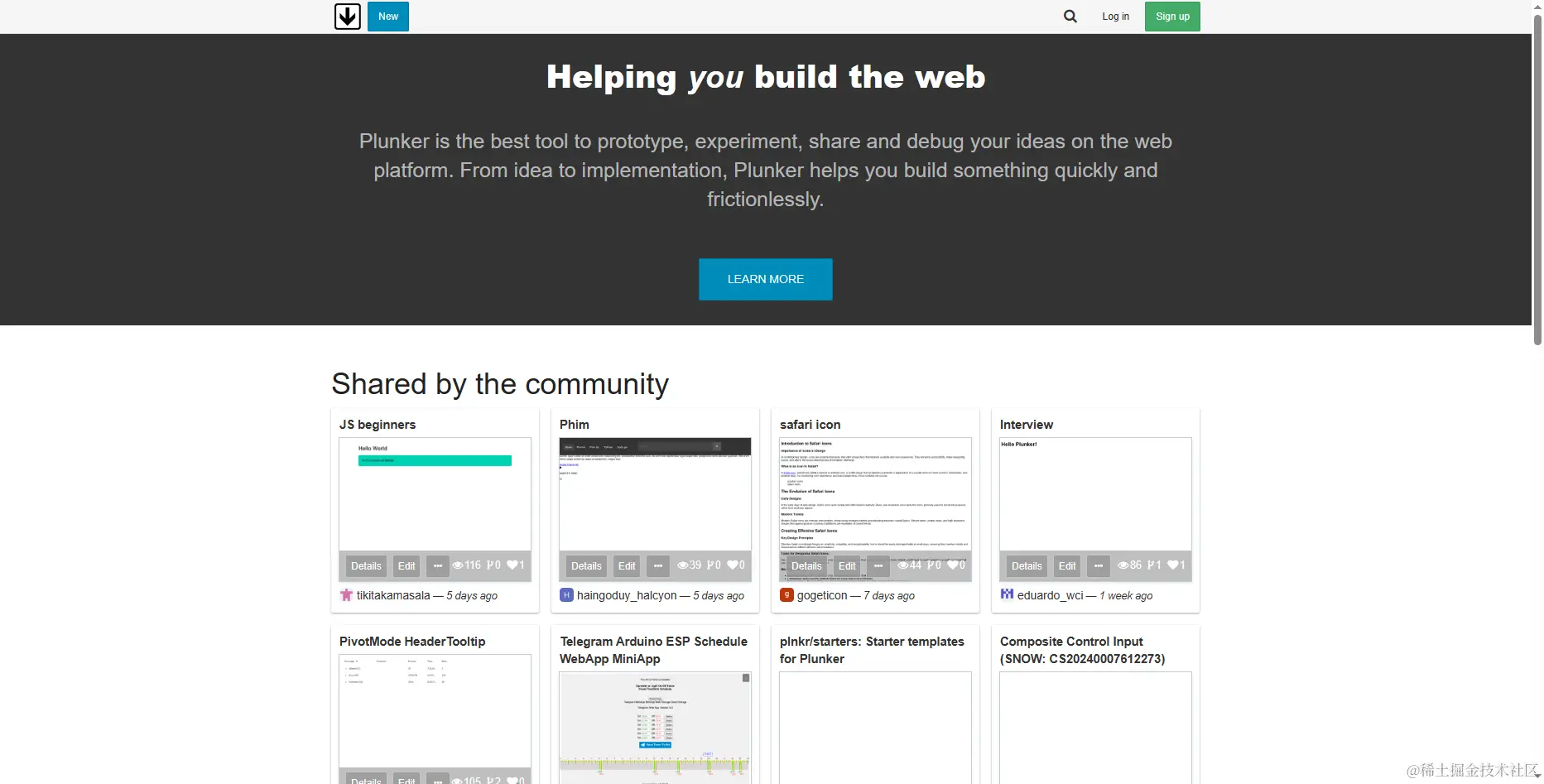Image resolution: width=1544 pixels, height=784 pixels.
Task: Open plnkr/starters Starter templates title
Action: [872, 650]
